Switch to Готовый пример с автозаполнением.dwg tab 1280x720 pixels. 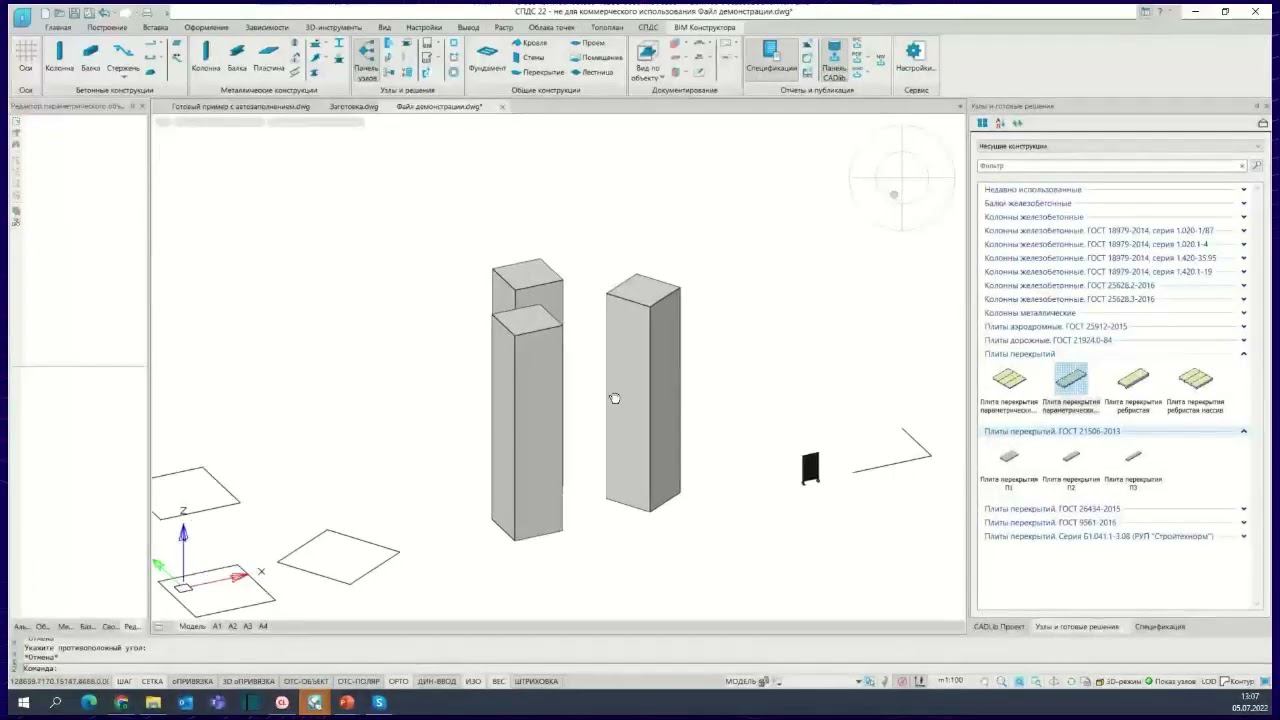pos(241,107)
